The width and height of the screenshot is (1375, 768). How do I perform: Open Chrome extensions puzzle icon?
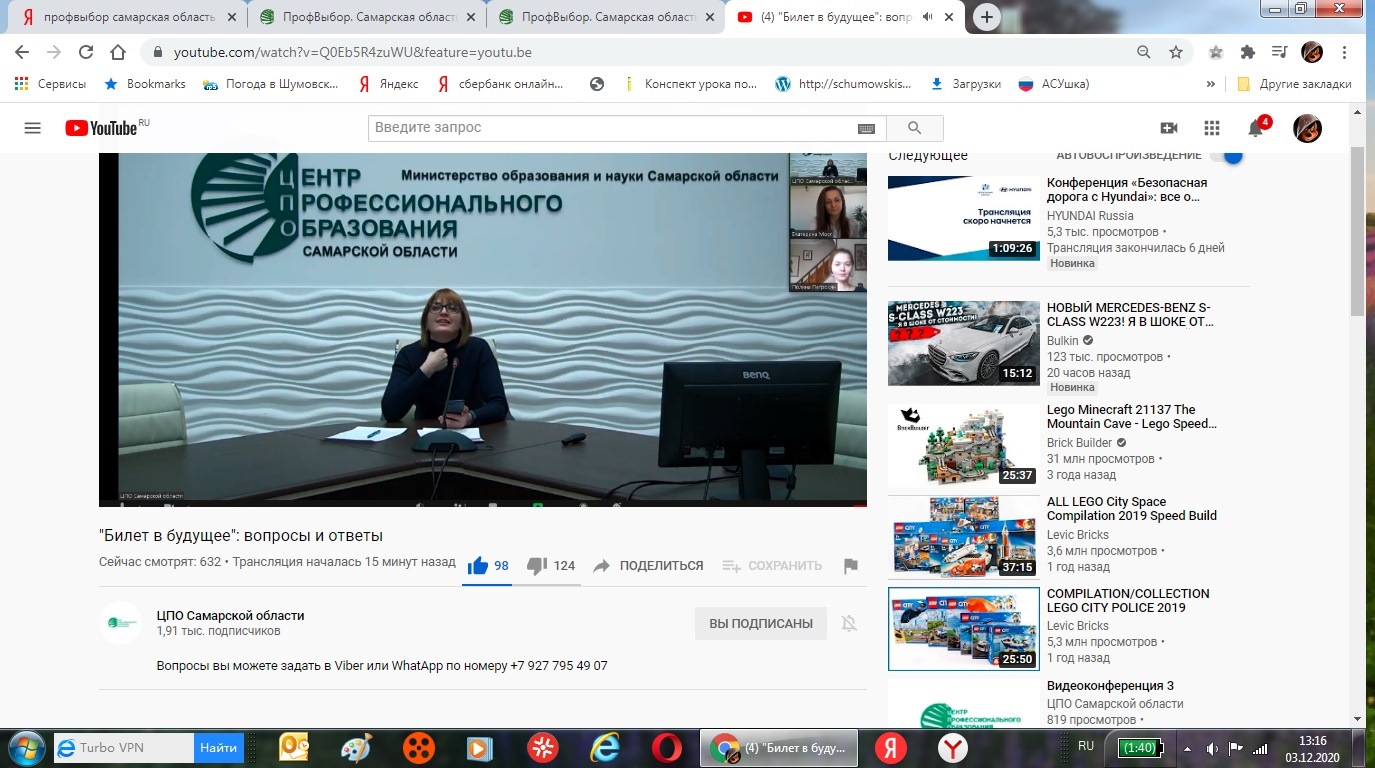pos(1247,52)
